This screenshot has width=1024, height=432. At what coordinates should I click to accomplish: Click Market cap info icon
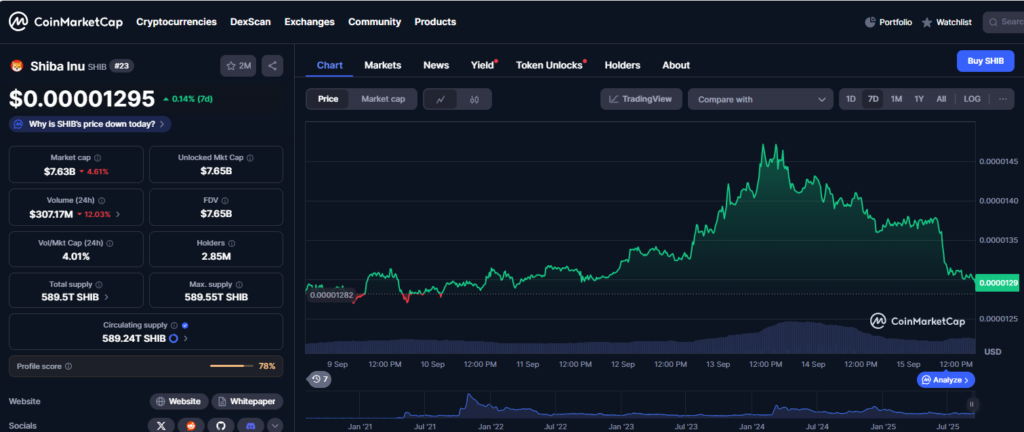coord(98,158)
